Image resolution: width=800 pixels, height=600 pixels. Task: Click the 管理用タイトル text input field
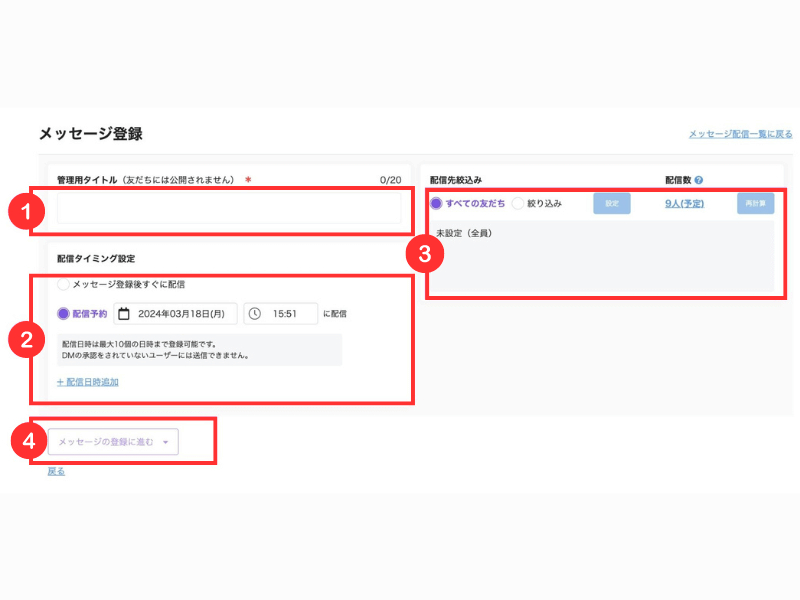pyautogui.click(x=229, y=208)
